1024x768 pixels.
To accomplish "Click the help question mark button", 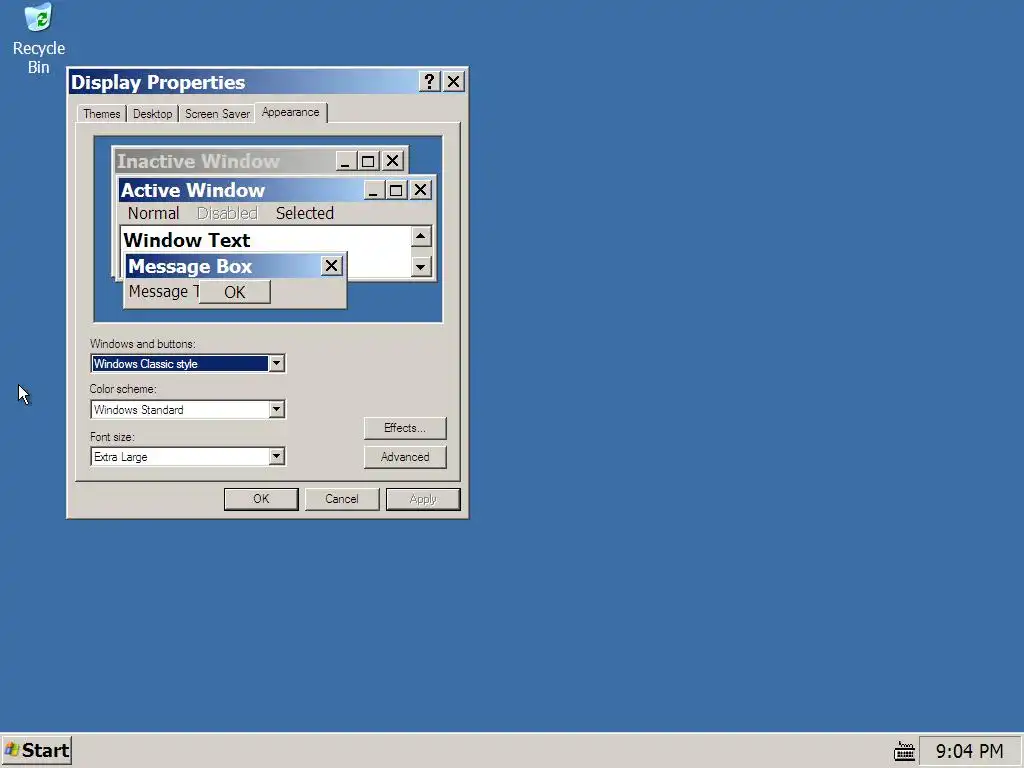I will coord(429,82).
